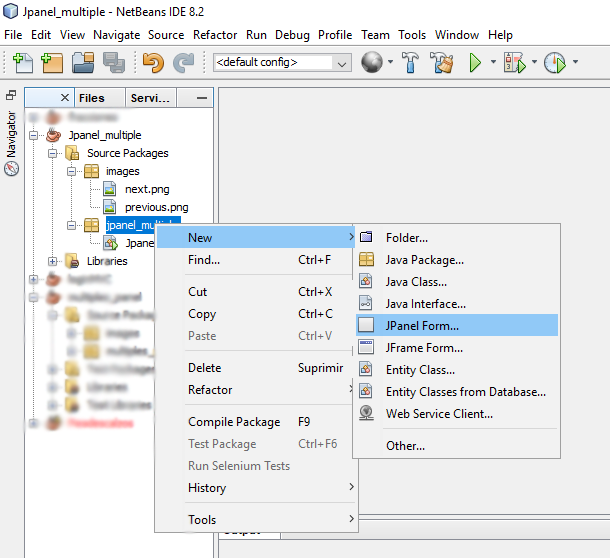
Task: Open the Profile Project dropdown arrow
Action: click(x=575, y=62)
